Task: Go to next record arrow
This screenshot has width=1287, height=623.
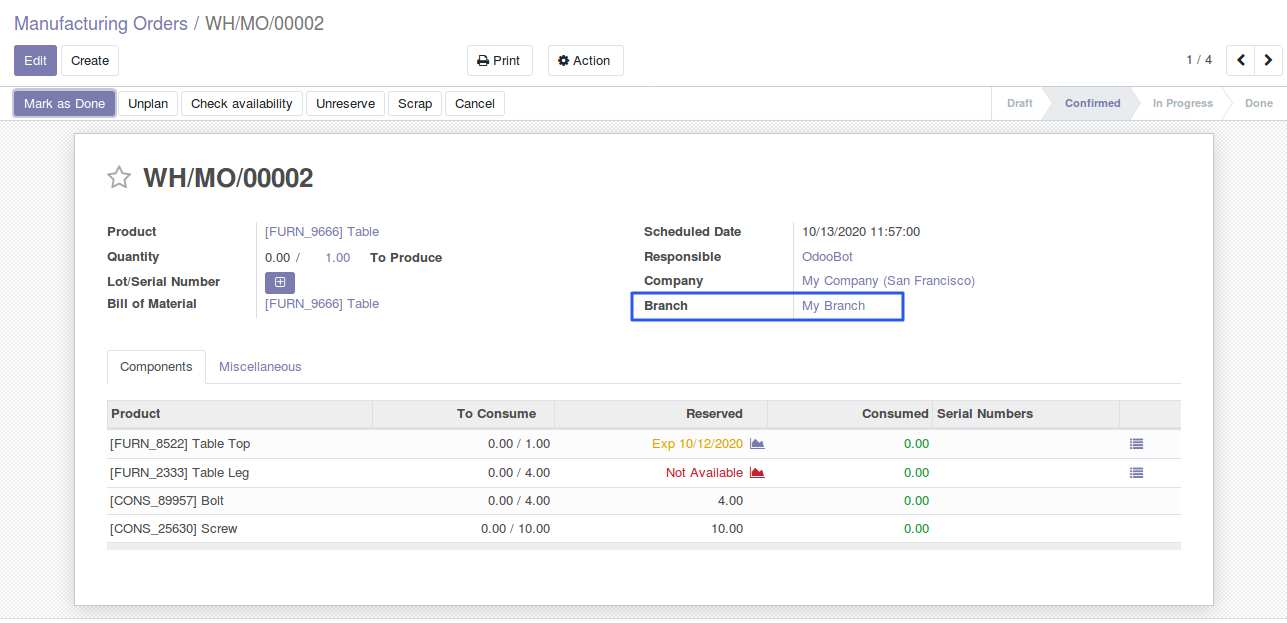Action: pos(1268,61)
